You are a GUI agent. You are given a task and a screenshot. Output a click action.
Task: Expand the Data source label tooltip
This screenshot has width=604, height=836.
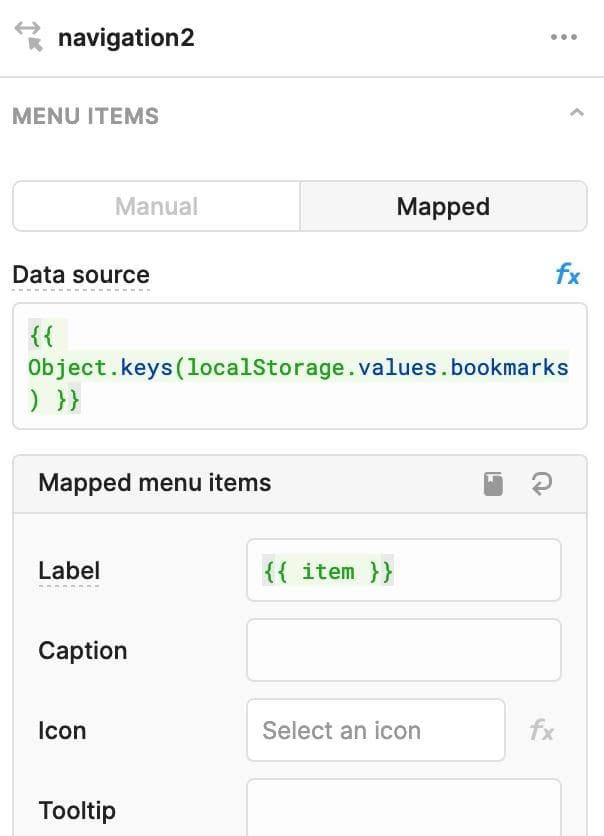tap(80, 275)
